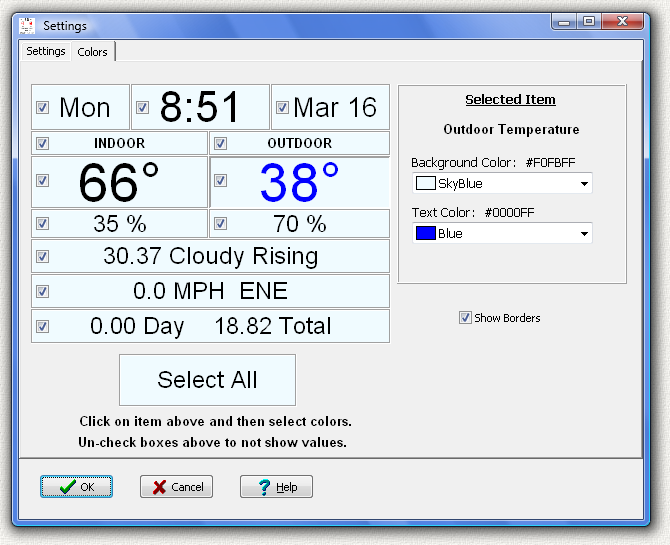Toggle the 0.00 Day rainfall checkbox
This screenshot has width=670, height=545.
coord(42,327)
